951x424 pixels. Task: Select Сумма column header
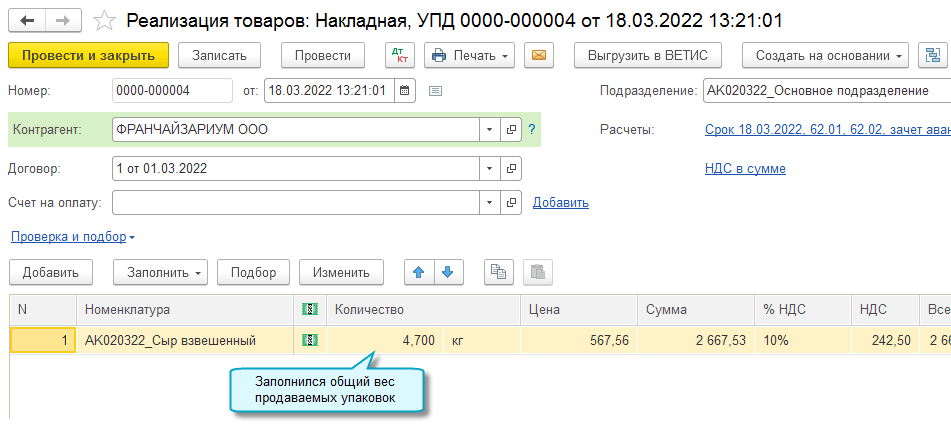click(696, 309)
